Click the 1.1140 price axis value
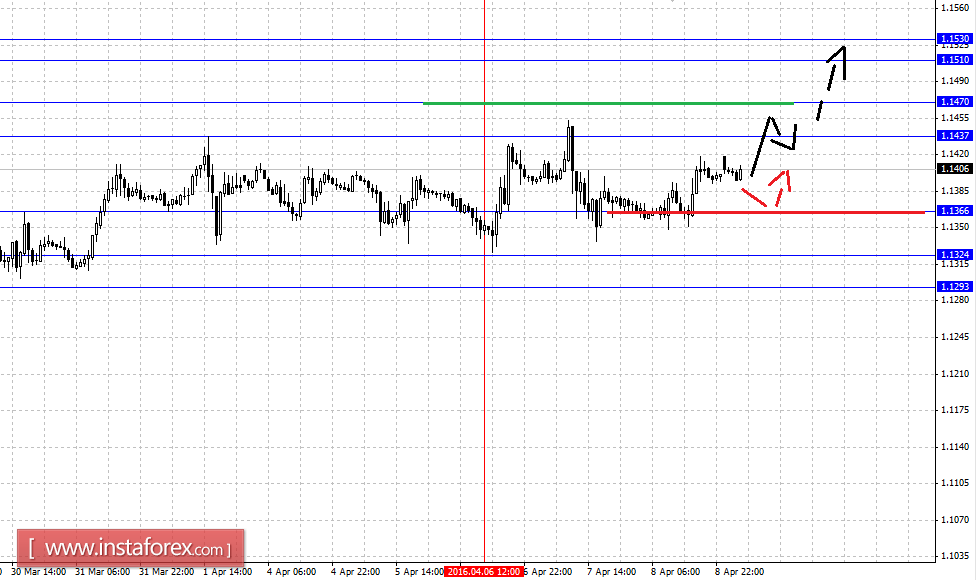This screenshot has width=977, height=580. 955,447
